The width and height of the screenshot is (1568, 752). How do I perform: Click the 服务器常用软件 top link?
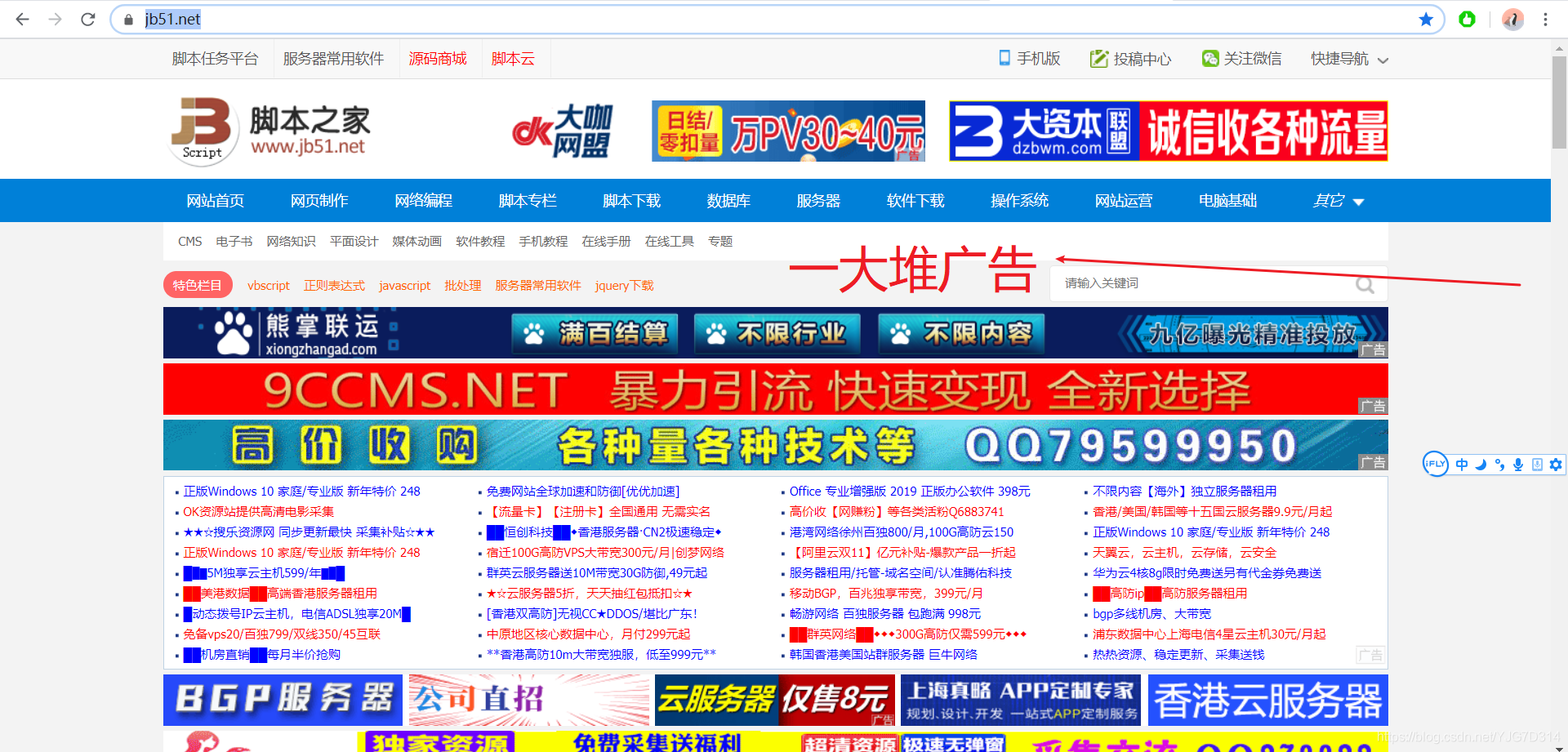click(x=333, y=59)
